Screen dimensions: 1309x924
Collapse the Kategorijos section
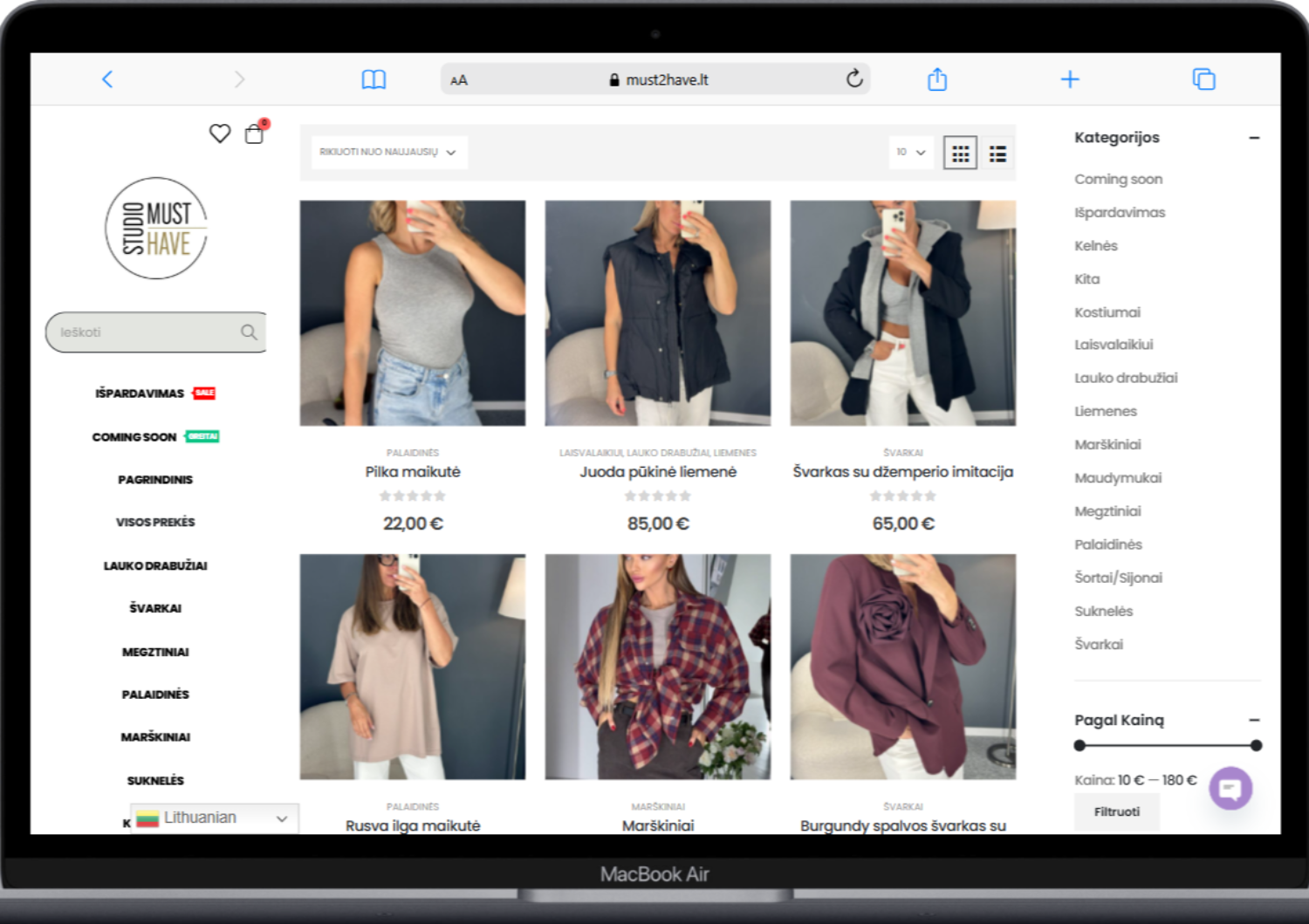pyautogui.click(x=1254, y=138)
